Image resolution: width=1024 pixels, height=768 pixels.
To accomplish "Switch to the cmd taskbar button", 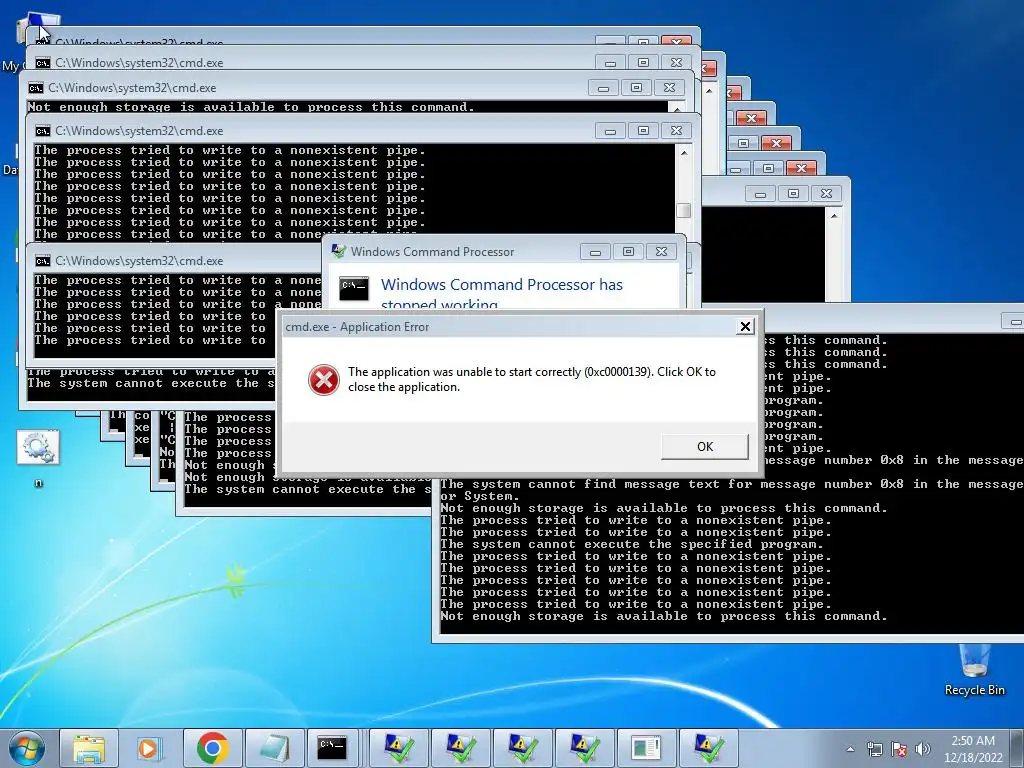I will [333, 748].
